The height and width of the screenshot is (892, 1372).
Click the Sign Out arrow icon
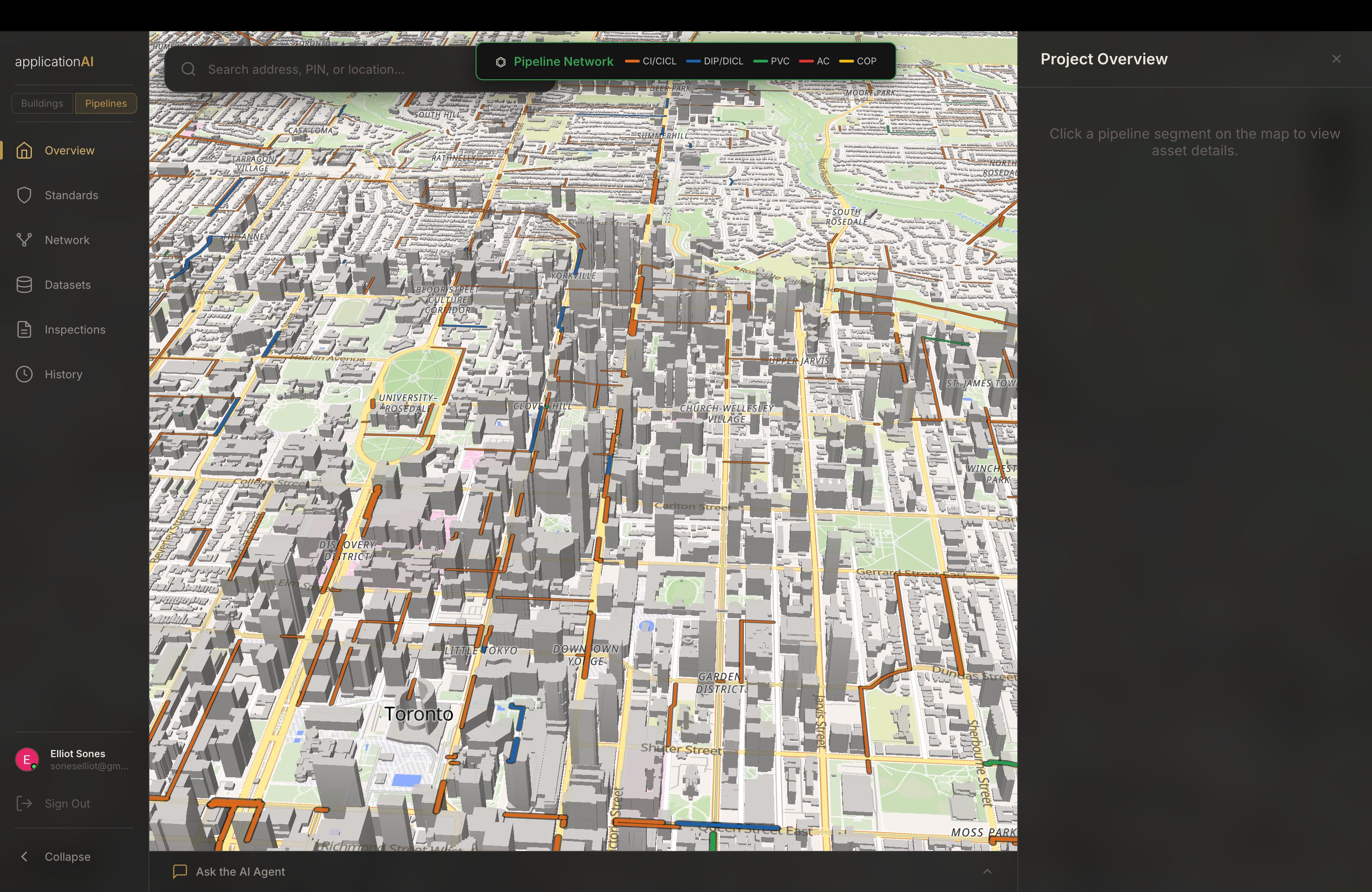24,803
